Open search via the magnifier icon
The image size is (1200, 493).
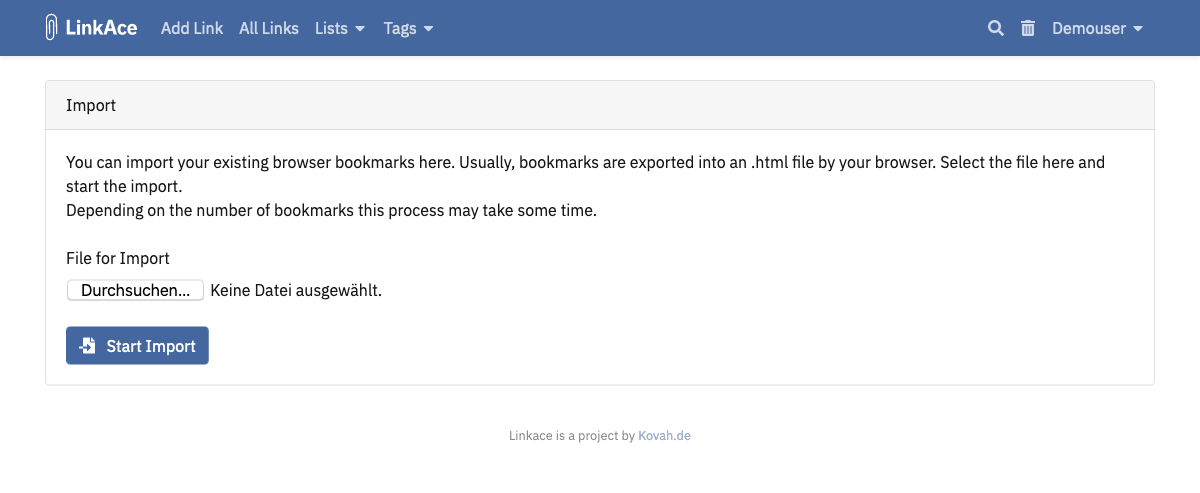pos(995,28)
